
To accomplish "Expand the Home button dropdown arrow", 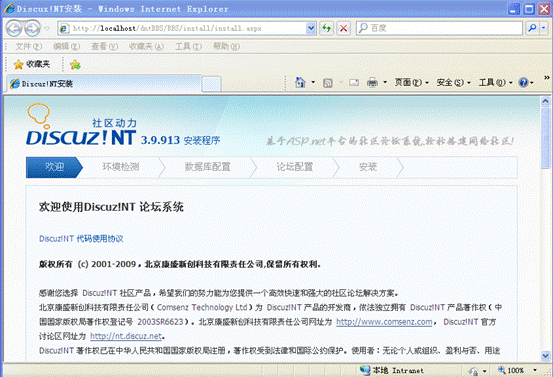I will point(313,83).
